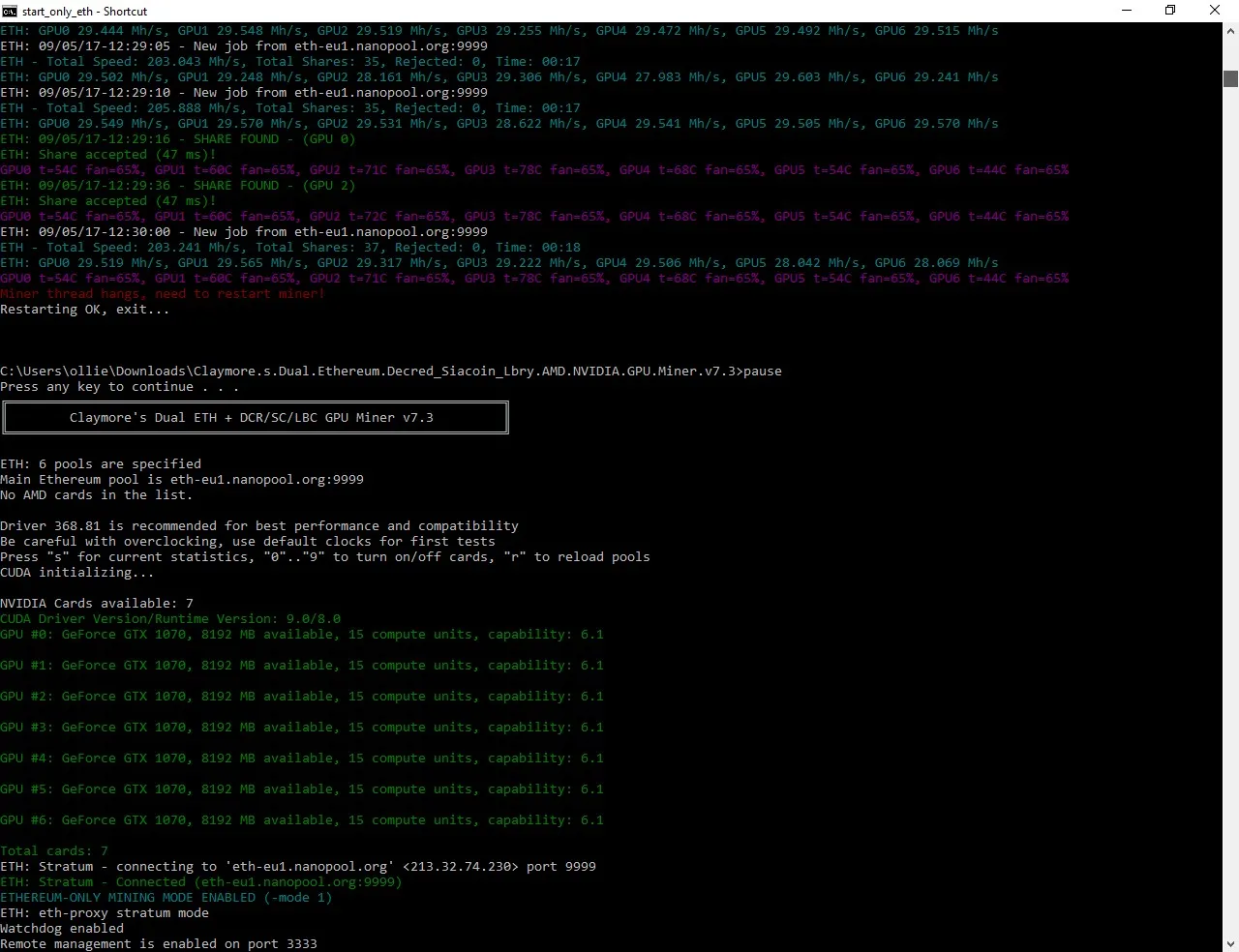
Task: Click the red 'Miner thread hangs' warning line
Action: [x=163, y=294]
